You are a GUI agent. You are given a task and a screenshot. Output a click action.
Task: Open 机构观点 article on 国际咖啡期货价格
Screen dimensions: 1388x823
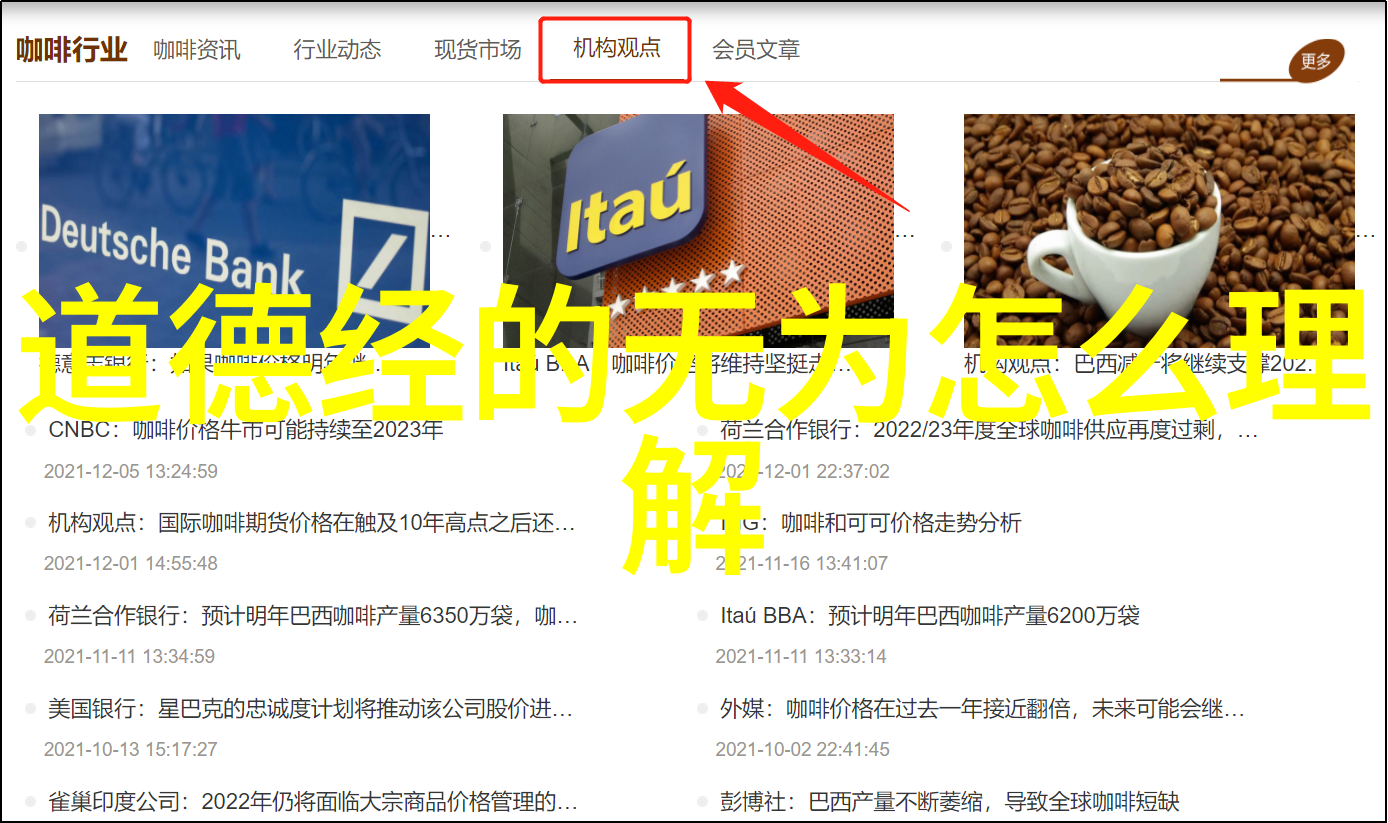click(x=312, y=523)
